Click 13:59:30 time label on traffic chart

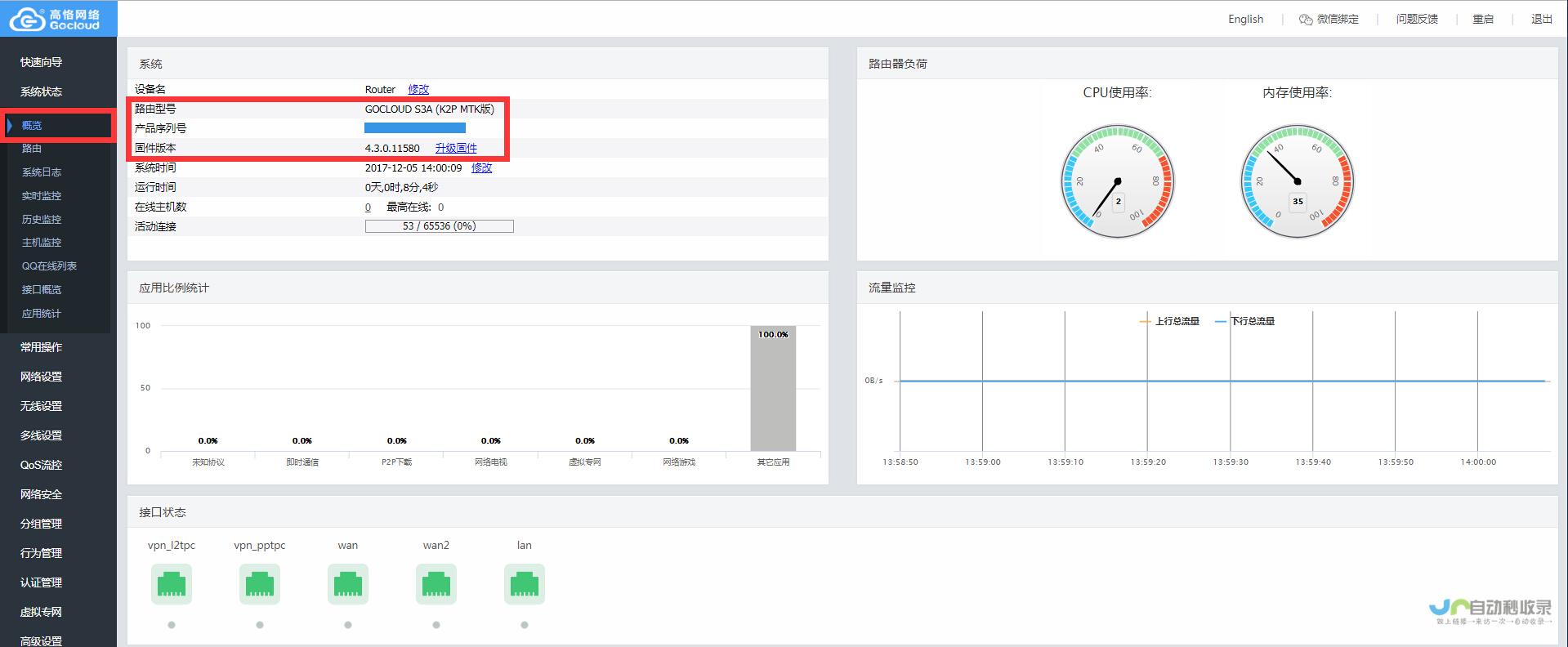[x=1231, y=462]
